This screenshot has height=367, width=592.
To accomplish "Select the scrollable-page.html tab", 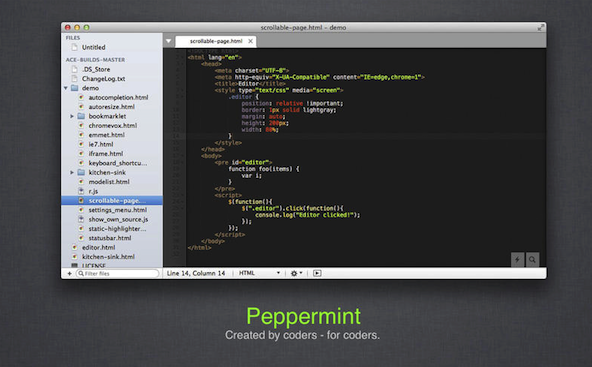I will pos(216,41).
